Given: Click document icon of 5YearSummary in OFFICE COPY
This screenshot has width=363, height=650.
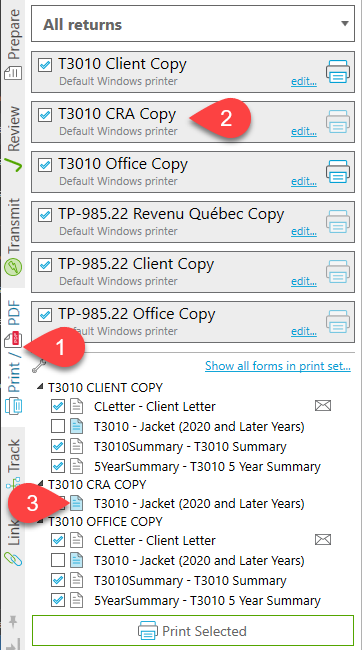Looking at the screenshot, I should point(76,601).
